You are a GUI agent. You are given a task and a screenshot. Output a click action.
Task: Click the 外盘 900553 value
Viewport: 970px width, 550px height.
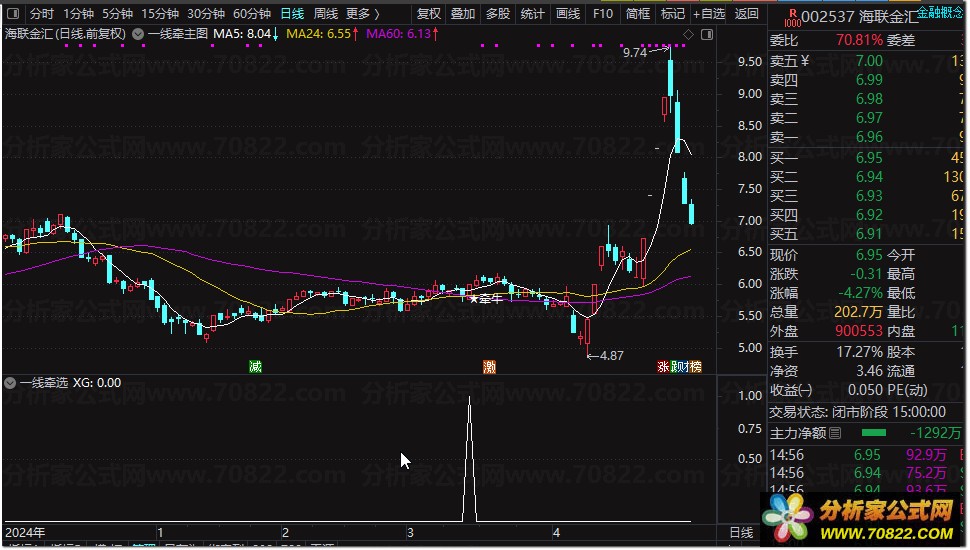(859, 331)
